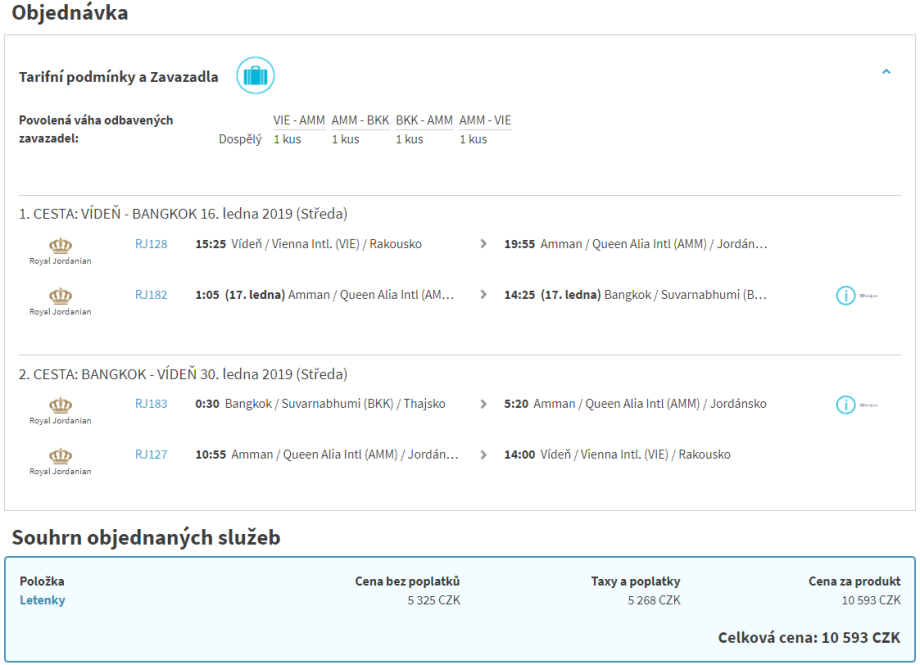Open flight number RJ183 link
The width and height of the screenshot is (920, 665).
point(151,404)
